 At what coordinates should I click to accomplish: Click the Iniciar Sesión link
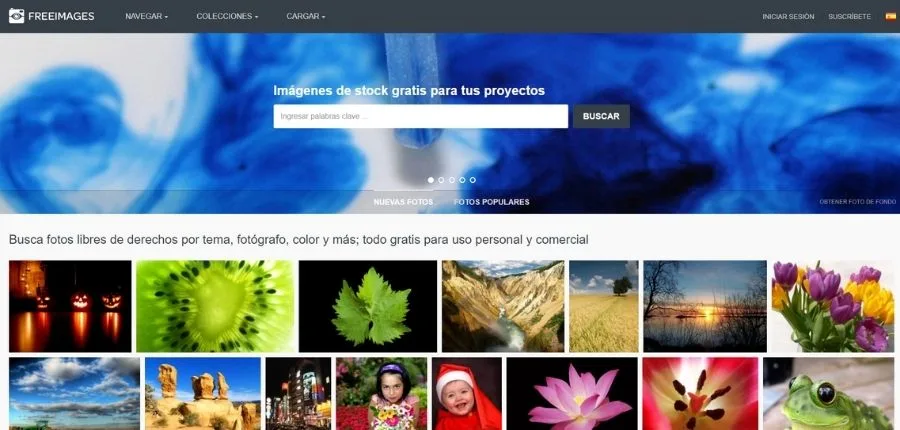[788, 17]
